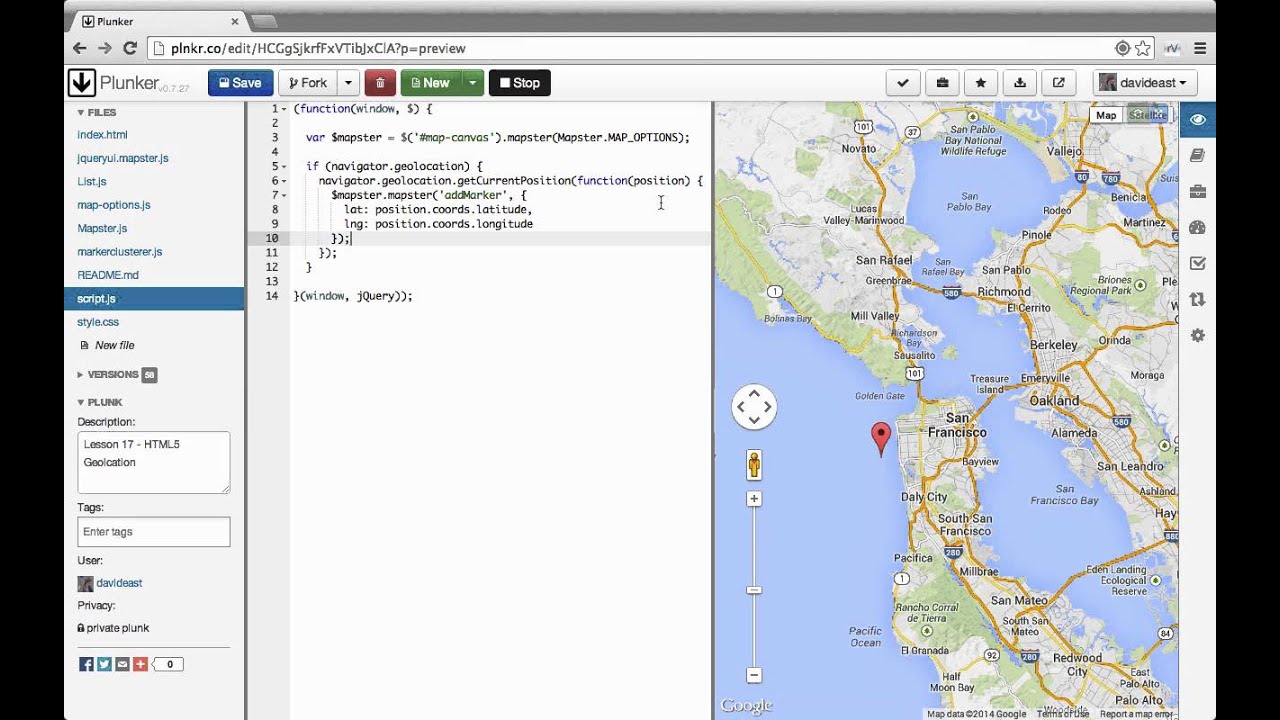Click the map zoom slider handle
This screenshot has height=720, width=1280.
[754, 590]
